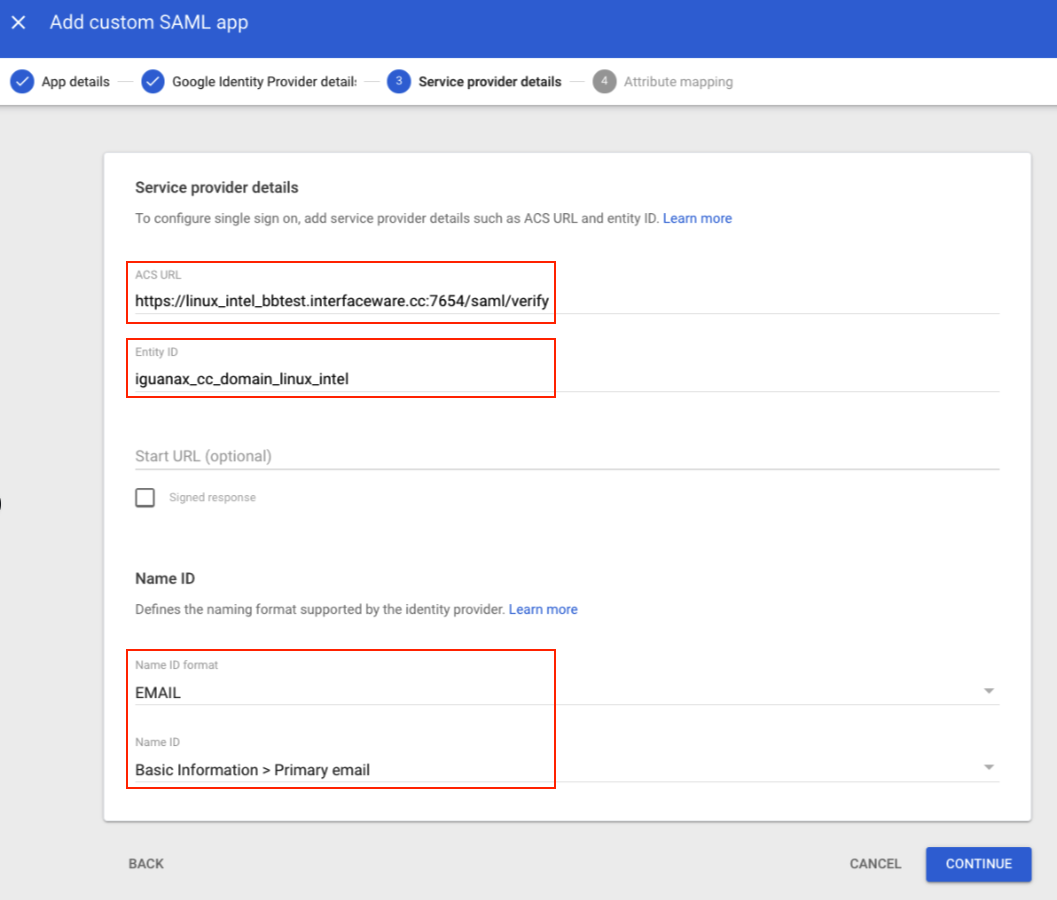This screenshot has width=1057, height=900.
Task: Open Learn more link under Name ID
Action: point(543,609)
